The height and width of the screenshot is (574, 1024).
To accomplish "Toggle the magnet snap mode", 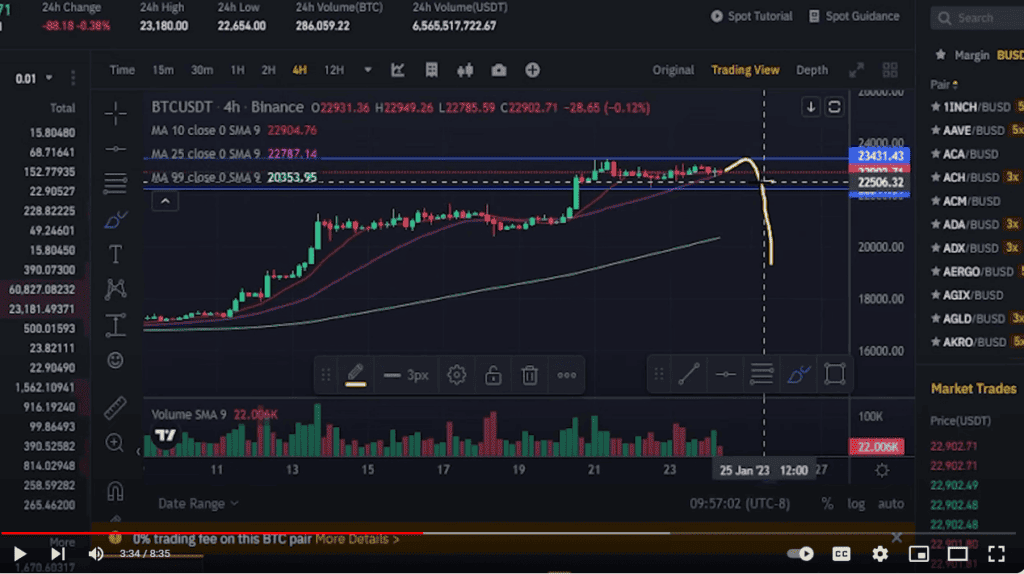I will click(116, 490).
